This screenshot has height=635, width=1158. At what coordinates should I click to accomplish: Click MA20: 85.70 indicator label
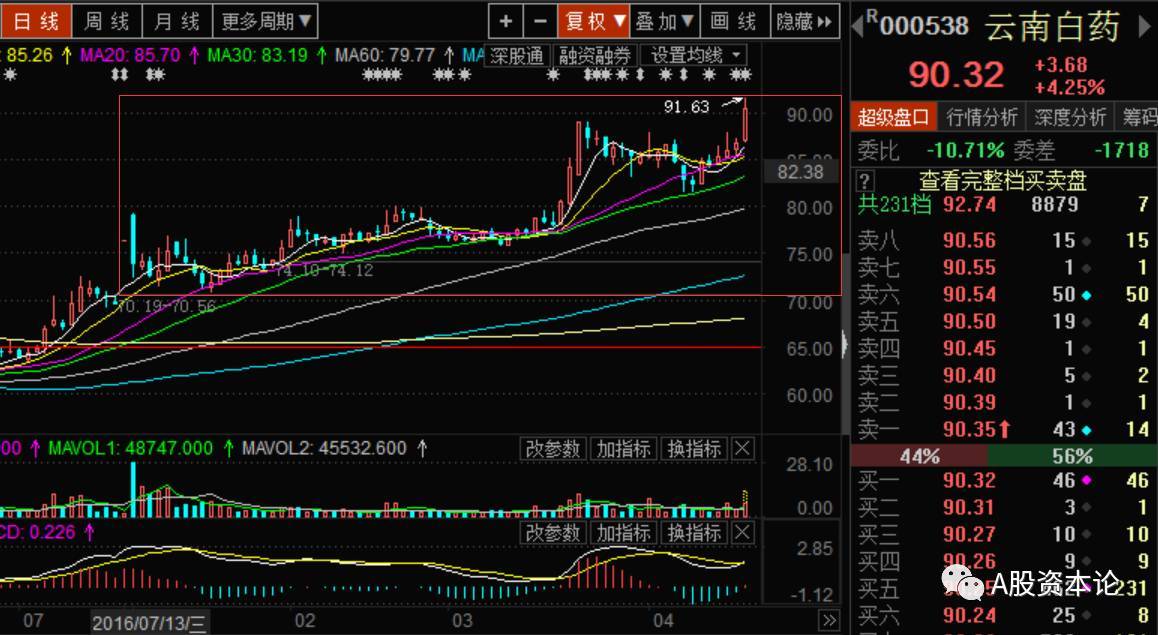[x=130, y=55]
